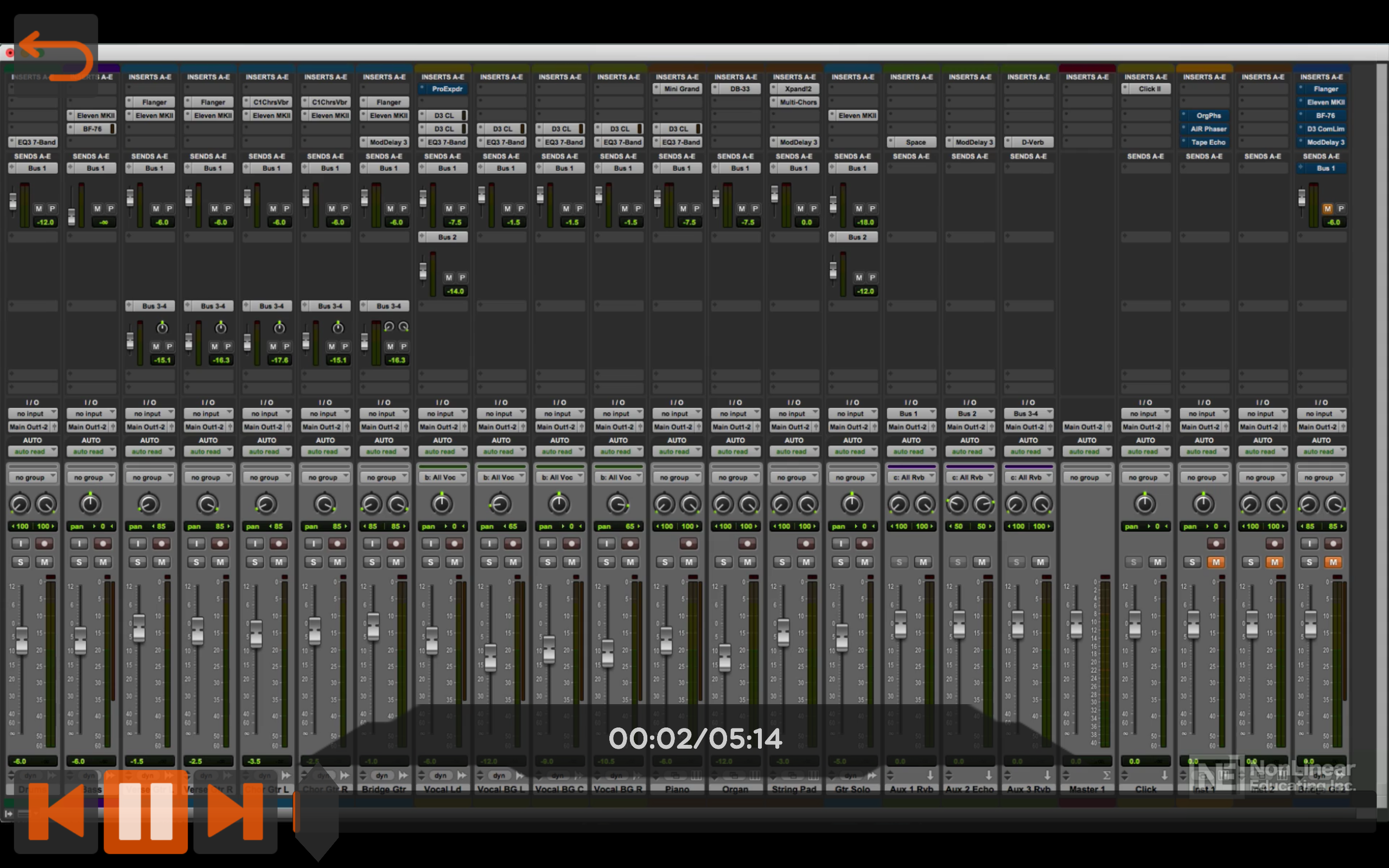The width and height of the screenshot is (1389, 868).
Task: Toggle pre-fader on Gtr Solo Bus 2 send
Action: (x=872, y=277)
